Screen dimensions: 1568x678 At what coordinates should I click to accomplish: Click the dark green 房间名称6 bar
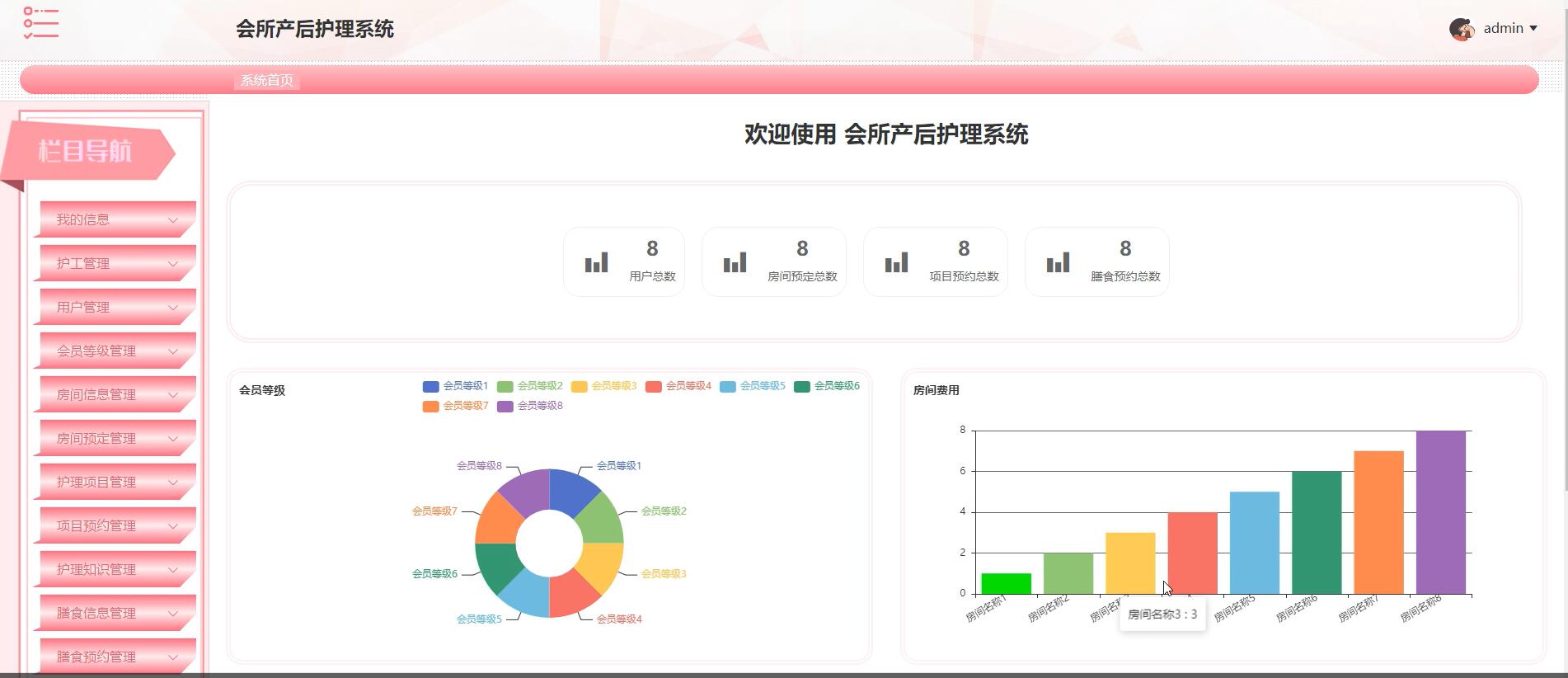pos(1317,533)
